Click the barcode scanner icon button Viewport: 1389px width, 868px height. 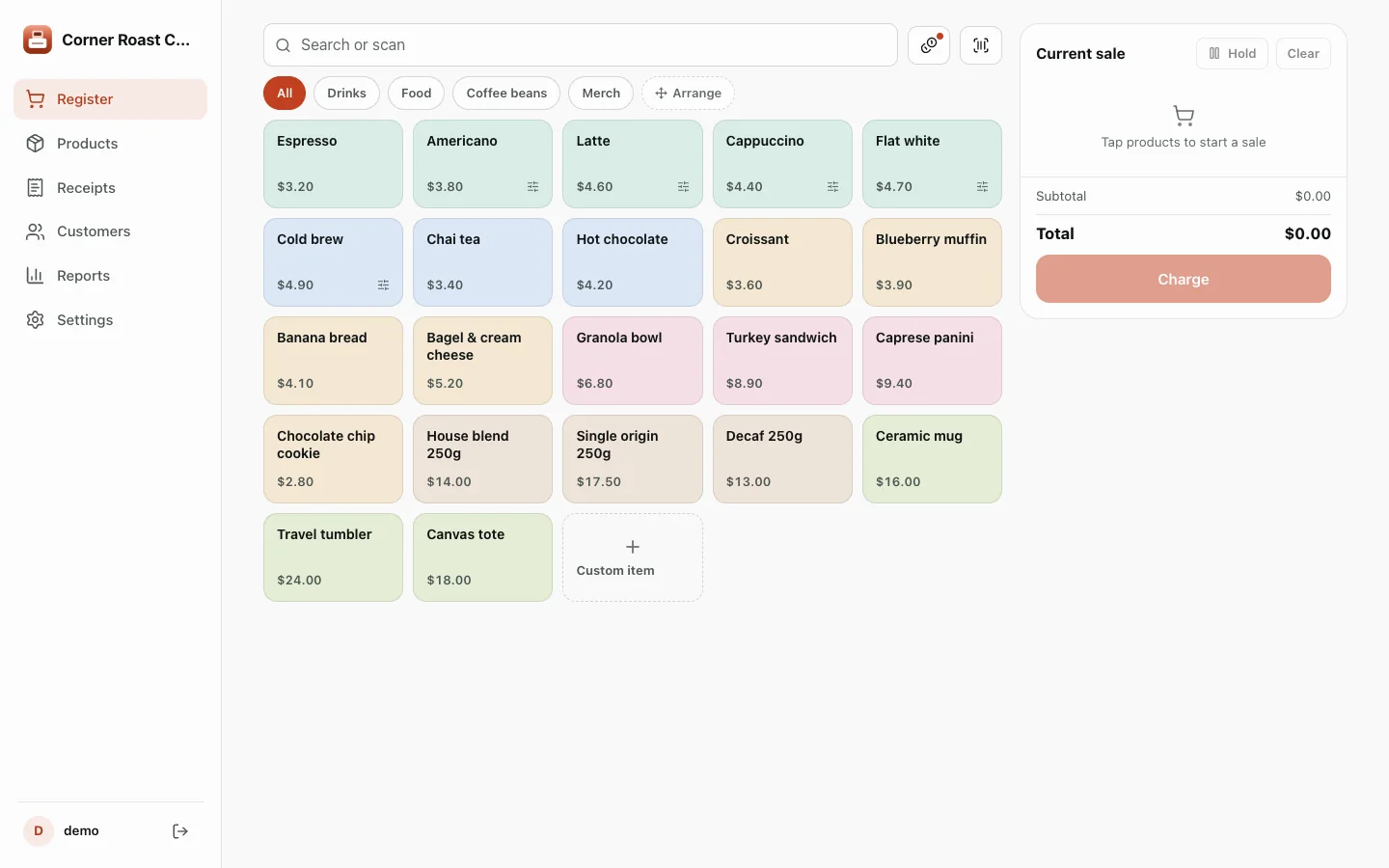point(981,45)
